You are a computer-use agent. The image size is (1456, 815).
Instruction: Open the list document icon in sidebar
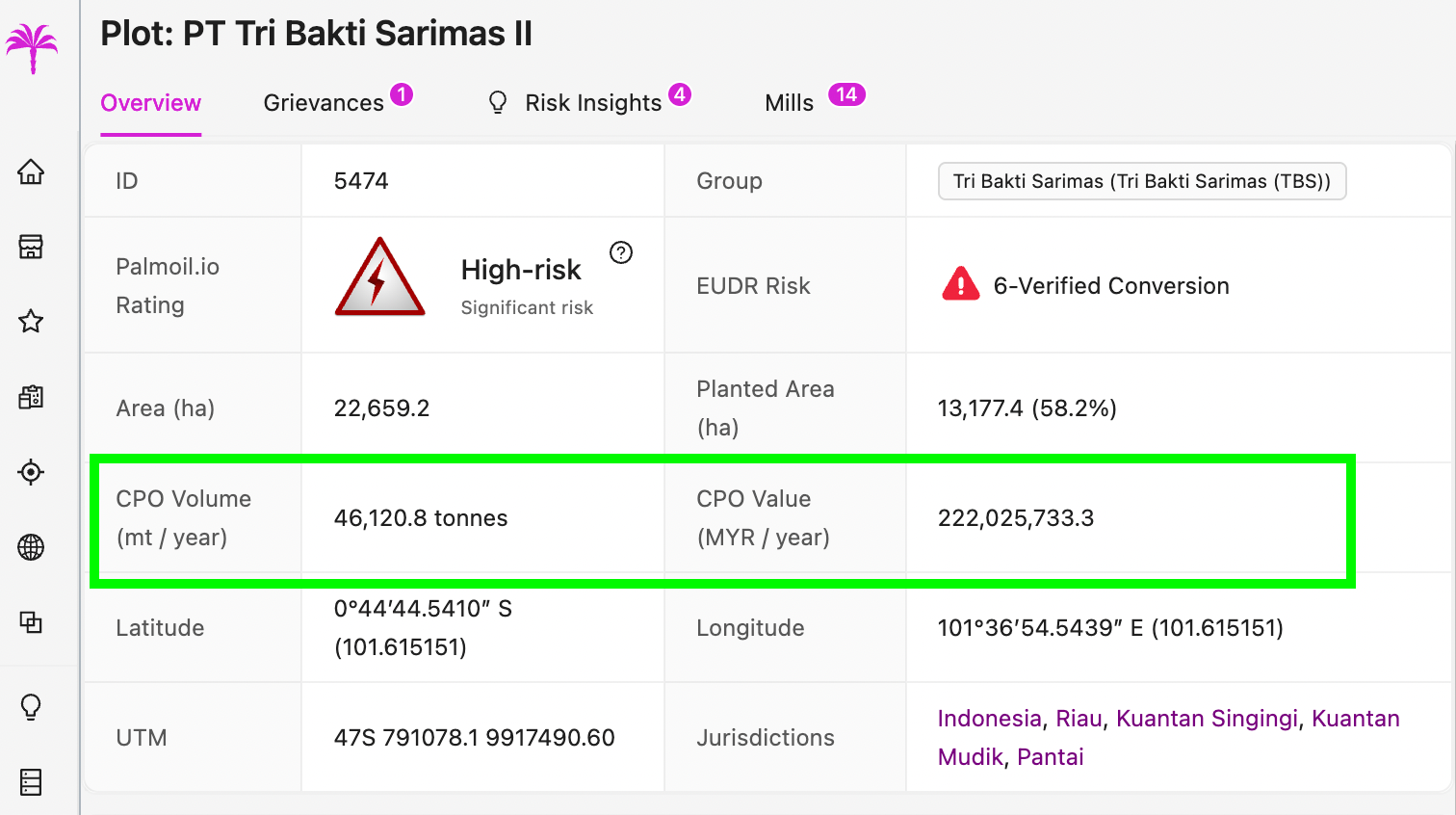tap(31, 782)
